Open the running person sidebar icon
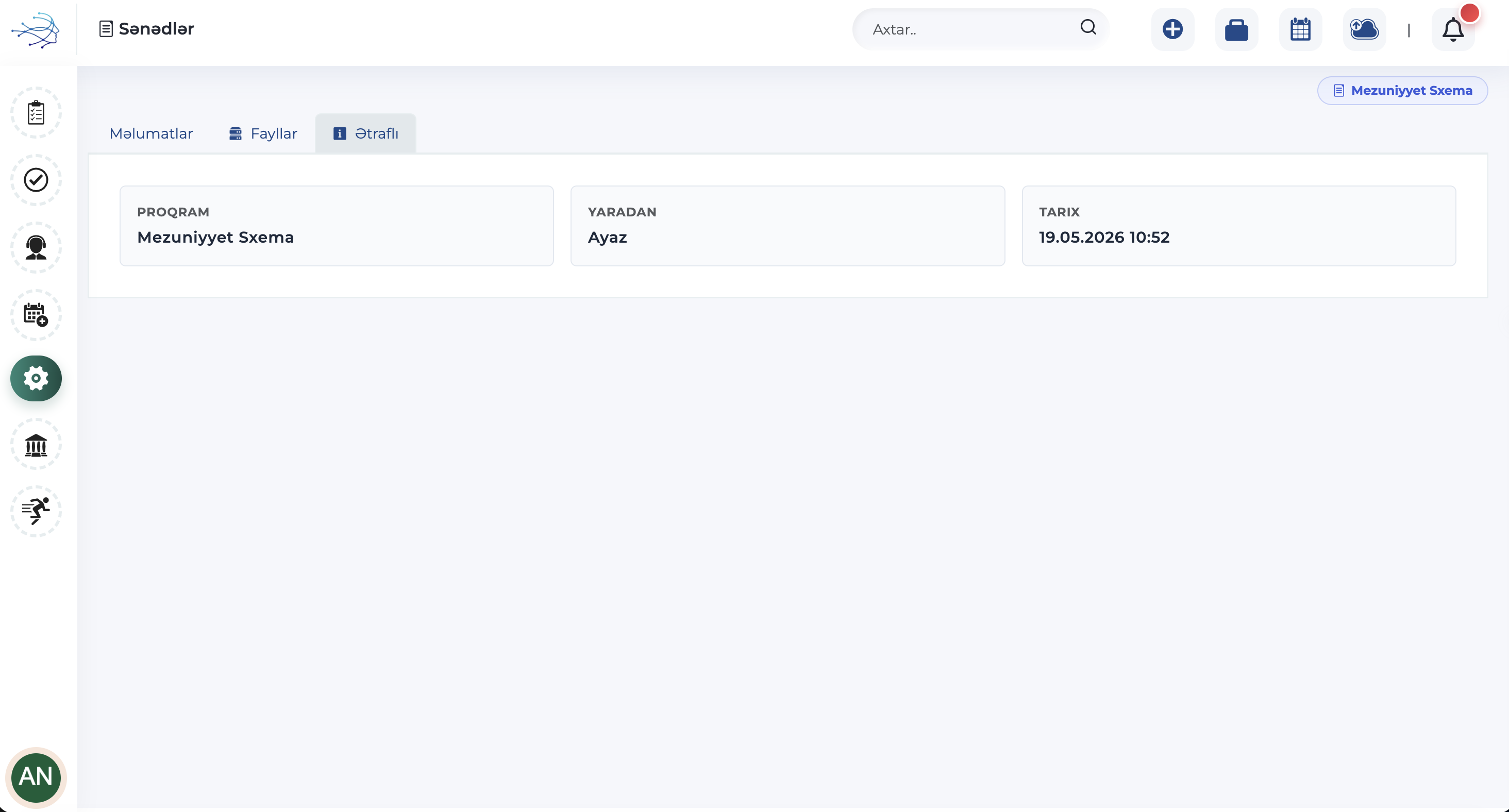Image resolution: width=1509 pixels, height=812 pixels. (x=36, y=511)
